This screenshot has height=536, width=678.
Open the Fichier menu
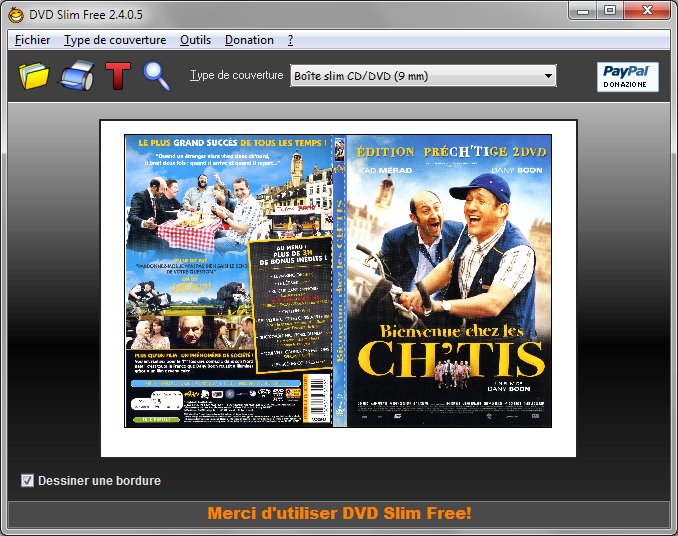(33, 40)
